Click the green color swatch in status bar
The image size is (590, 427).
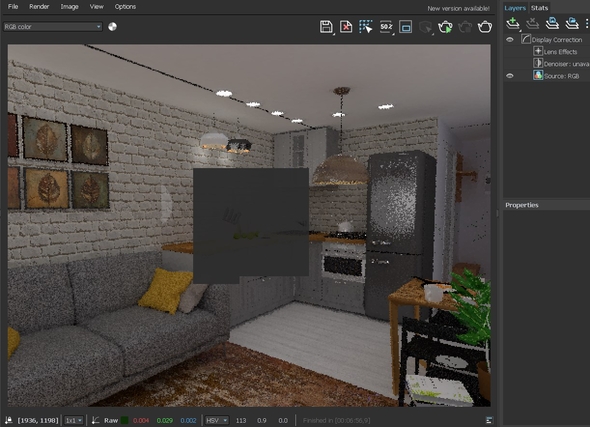tap(125, 420)
